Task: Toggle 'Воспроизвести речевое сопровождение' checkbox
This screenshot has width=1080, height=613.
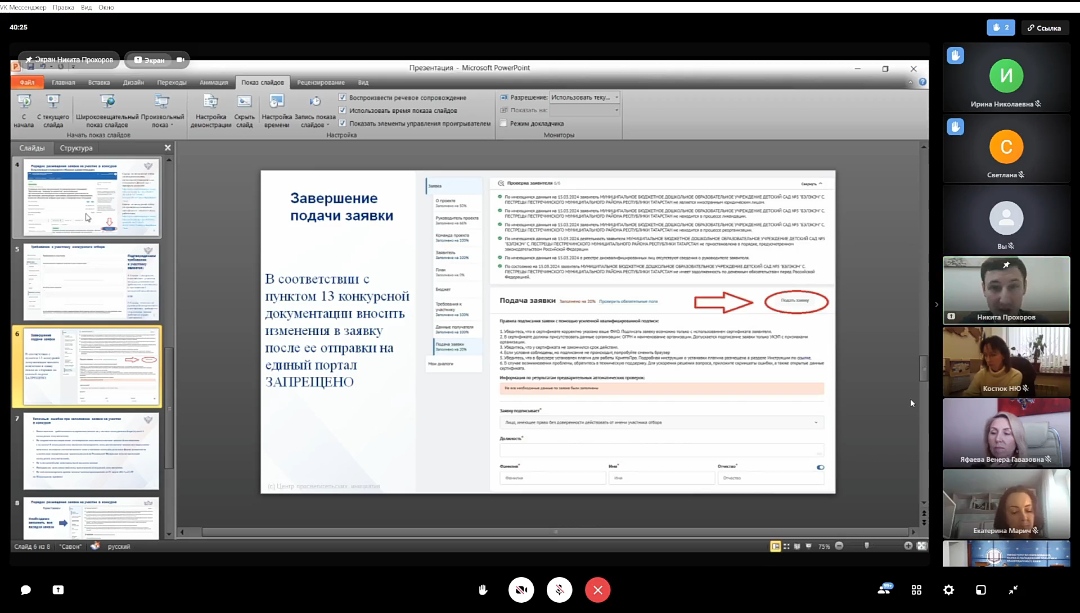Action: (343, 98)
